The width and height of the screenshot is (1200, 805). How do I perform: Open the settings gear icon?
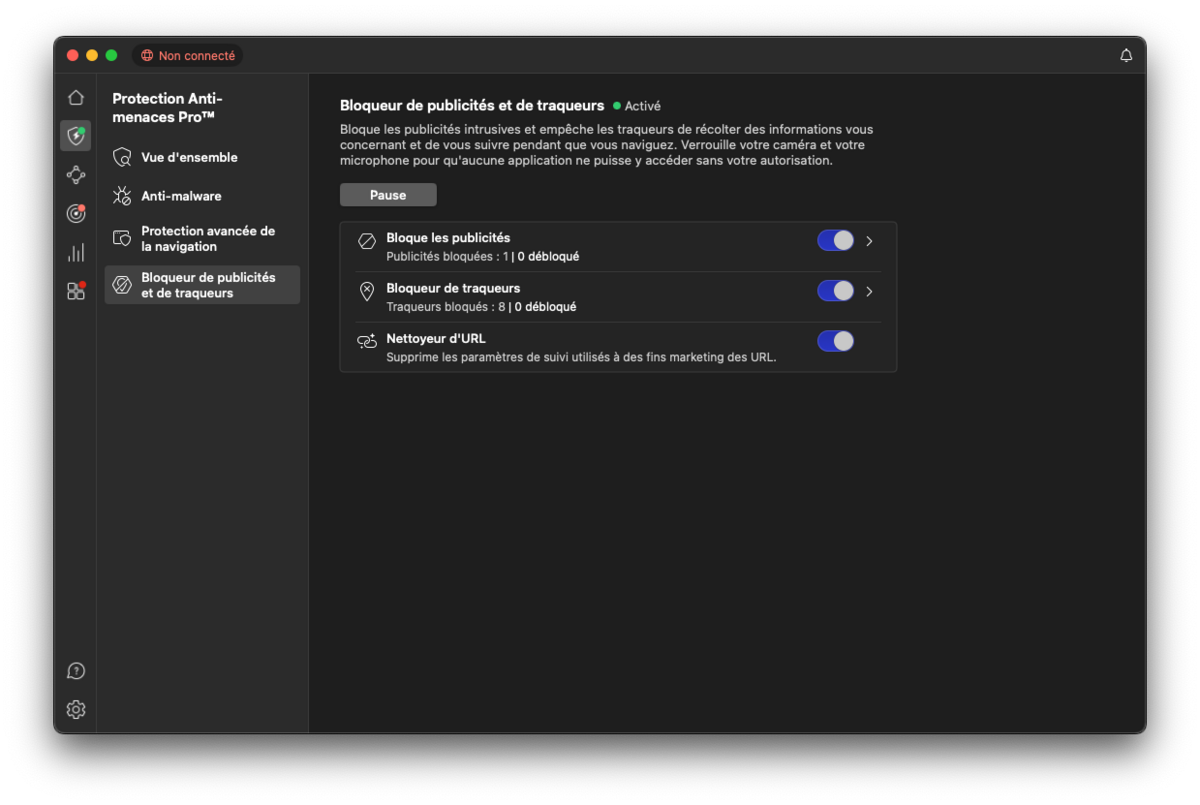76,710
